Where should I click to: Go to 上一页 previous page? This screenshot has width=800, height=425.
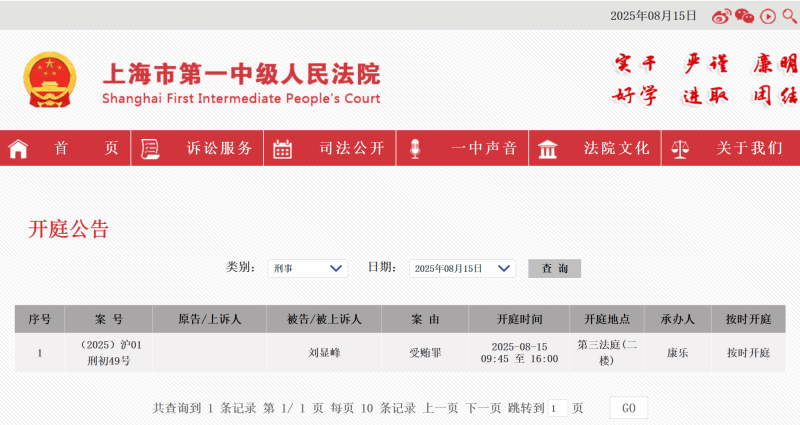tap(440, 408)
